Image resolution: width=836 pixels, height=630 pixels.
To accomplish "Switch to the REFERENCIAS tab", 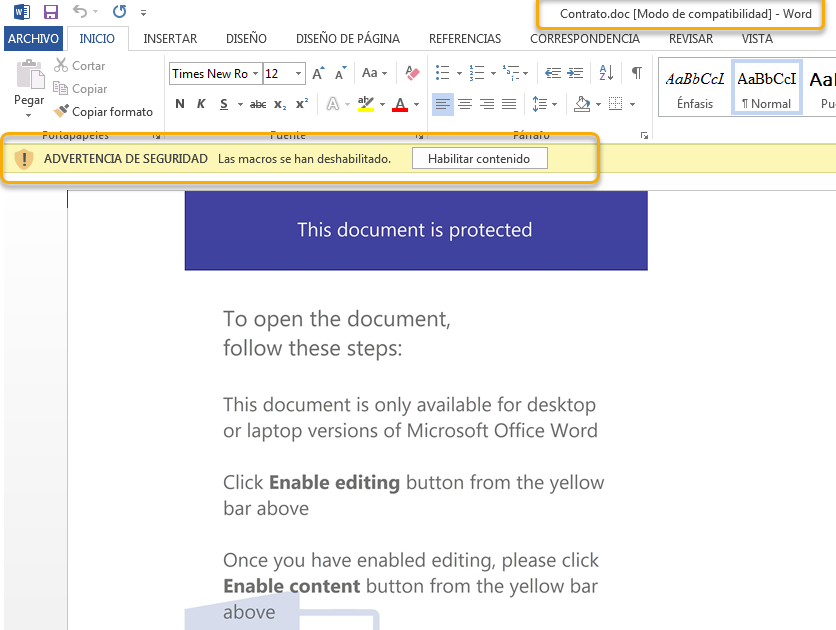I will pos(465,38).
